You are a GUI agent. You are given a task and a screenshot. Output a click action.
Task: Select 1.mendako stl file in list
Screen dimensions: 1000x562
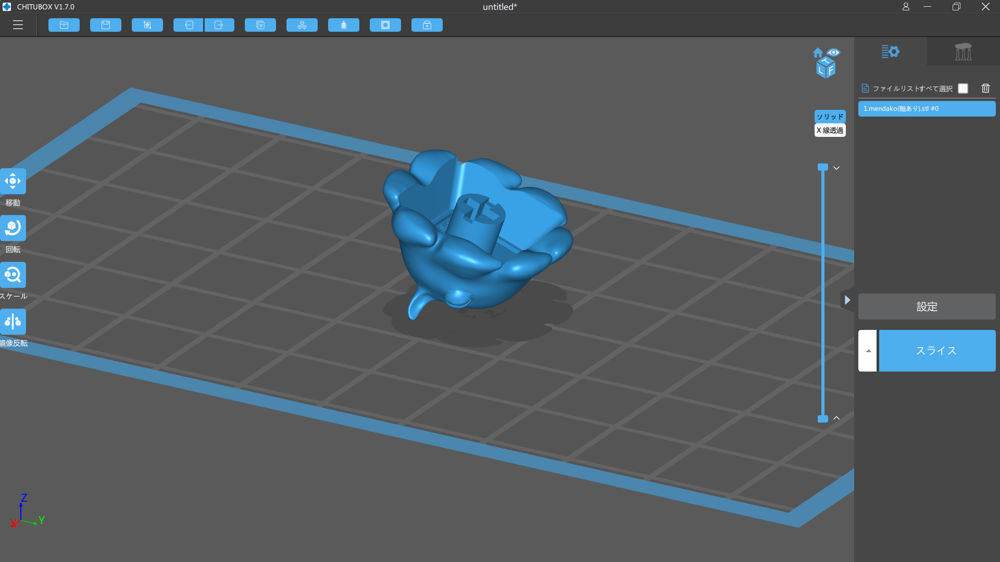tap(927, 108)
